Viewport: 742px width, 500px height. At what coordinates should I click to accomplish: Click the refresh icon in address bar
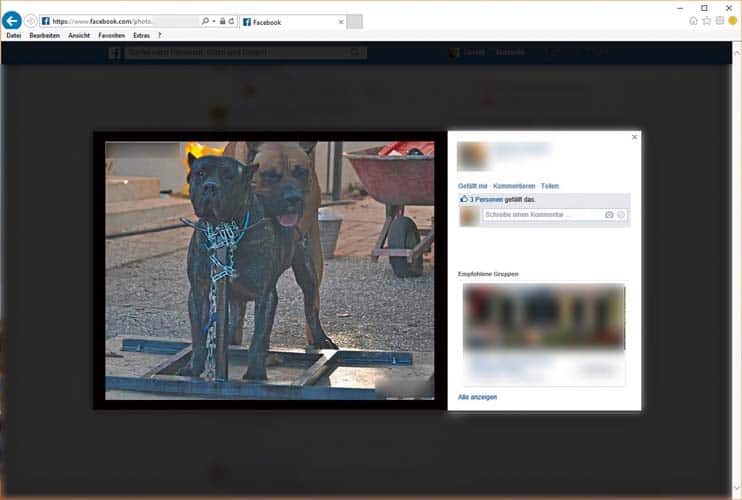coord(232,21)
